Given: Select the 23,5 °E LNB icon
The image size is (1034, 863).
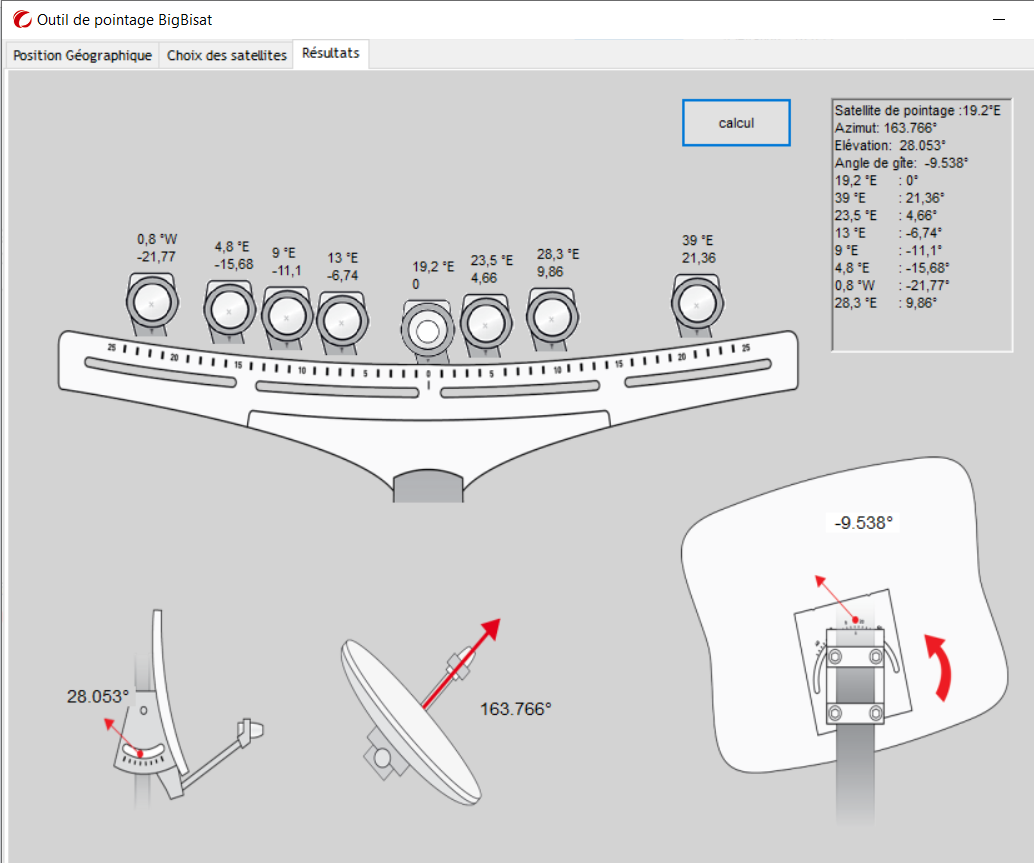Looking at the screenshot, I should click(486, 322).
